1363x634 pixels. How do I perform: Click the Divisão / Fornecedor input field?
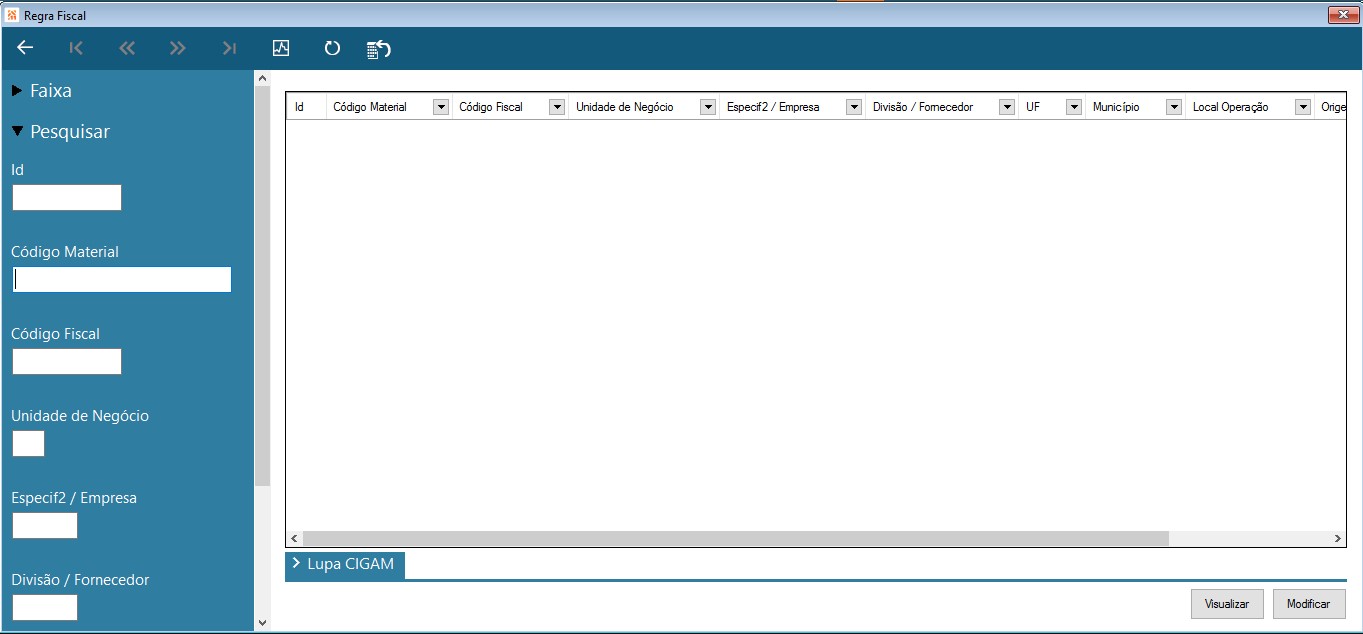click(x=45, y=607)
